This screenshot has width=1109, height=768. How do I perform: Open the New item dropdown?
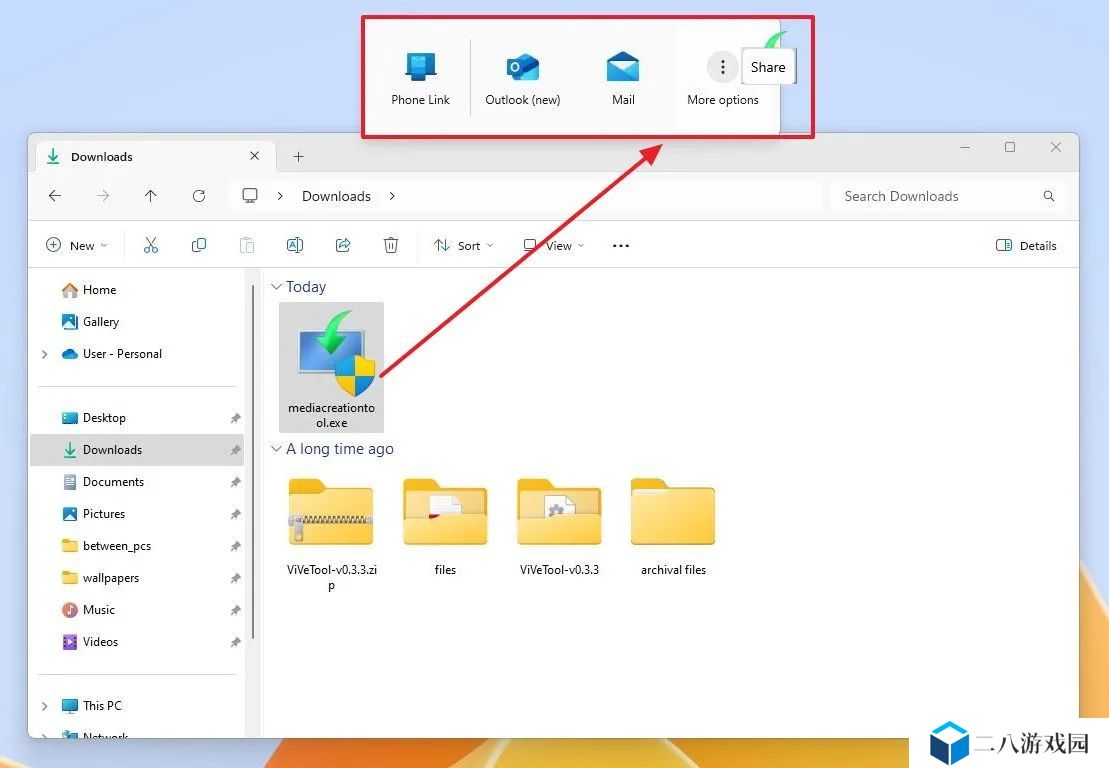click(76, 245)
